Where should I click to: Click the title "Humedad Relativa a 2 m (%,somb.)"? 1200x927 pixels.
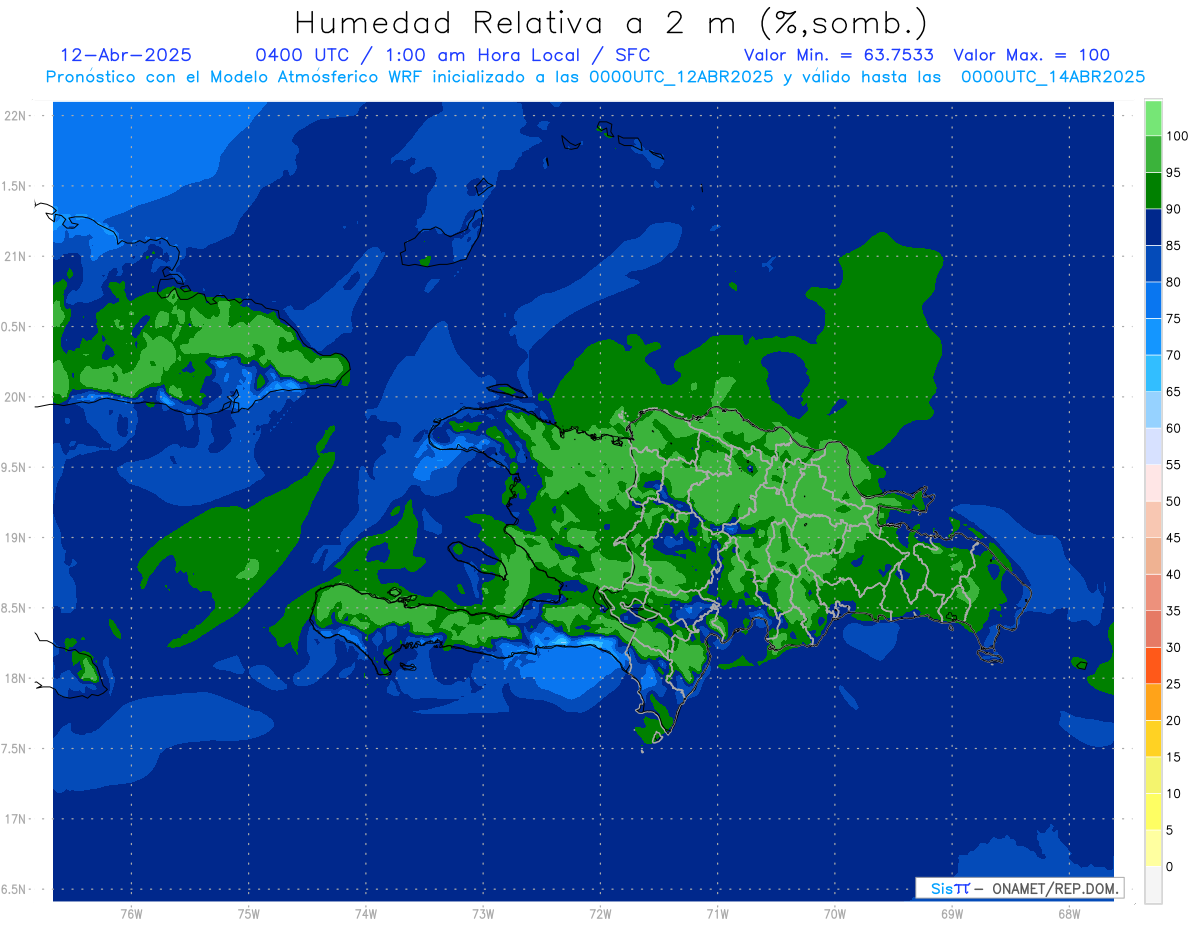[x=612, y=23]
